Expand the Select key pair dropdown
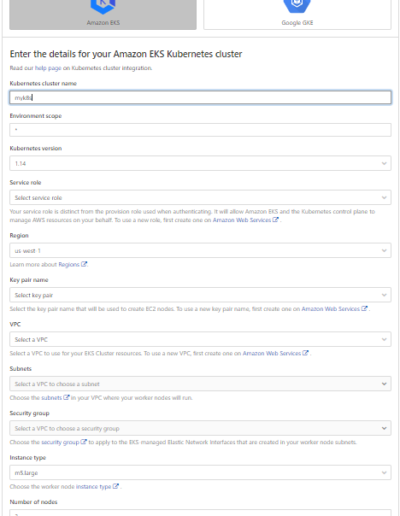 click(200, 295)
